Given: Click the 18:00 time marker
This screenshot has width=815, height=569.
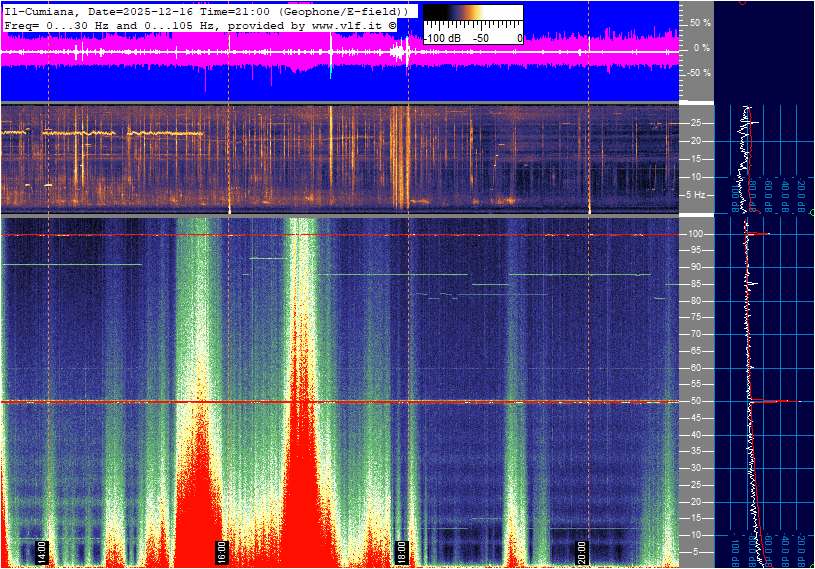Looking at the screenshot, I should coord(402,551).
